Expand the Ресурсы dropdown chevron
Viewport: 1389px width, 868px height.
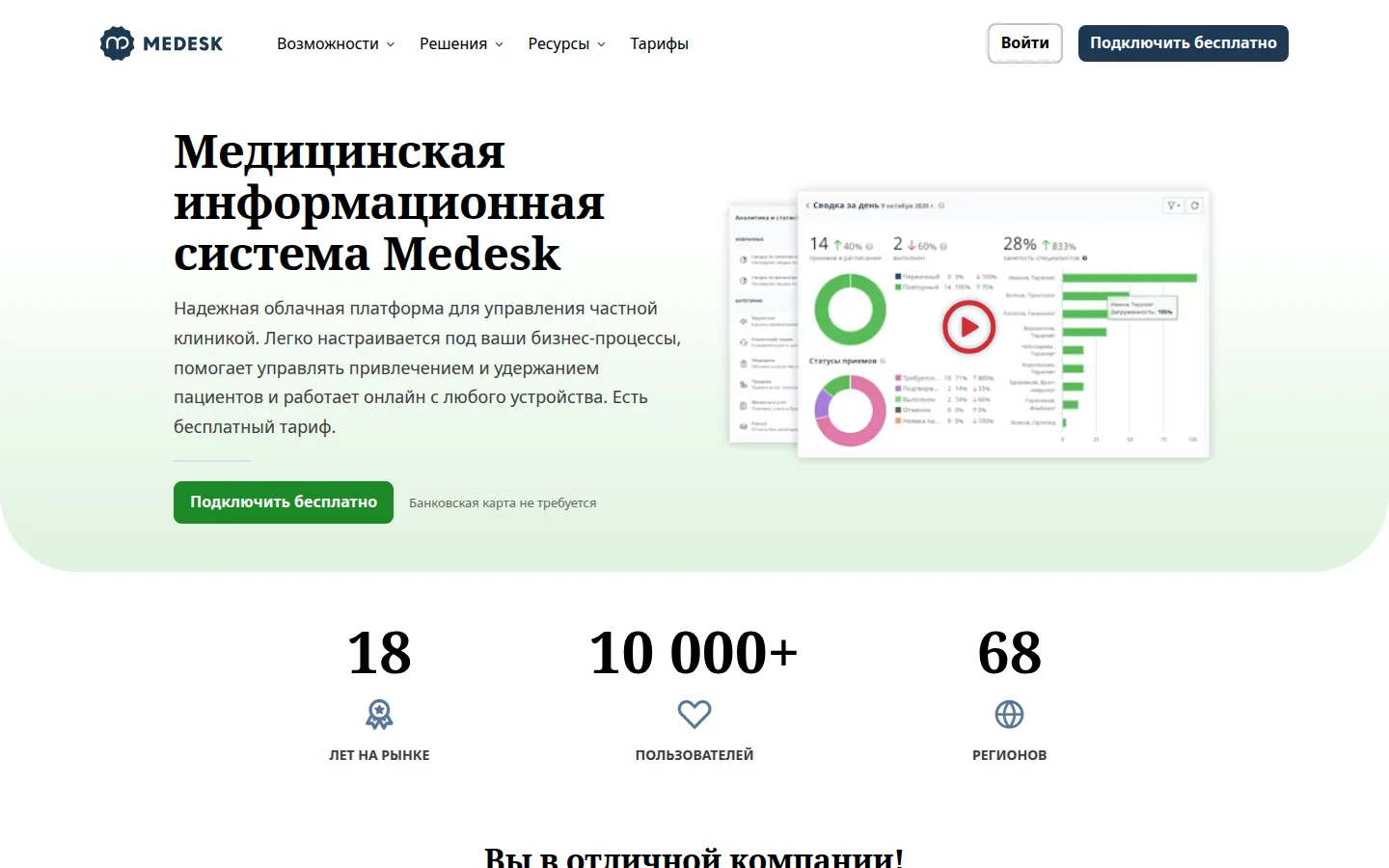tap(601, 44)
